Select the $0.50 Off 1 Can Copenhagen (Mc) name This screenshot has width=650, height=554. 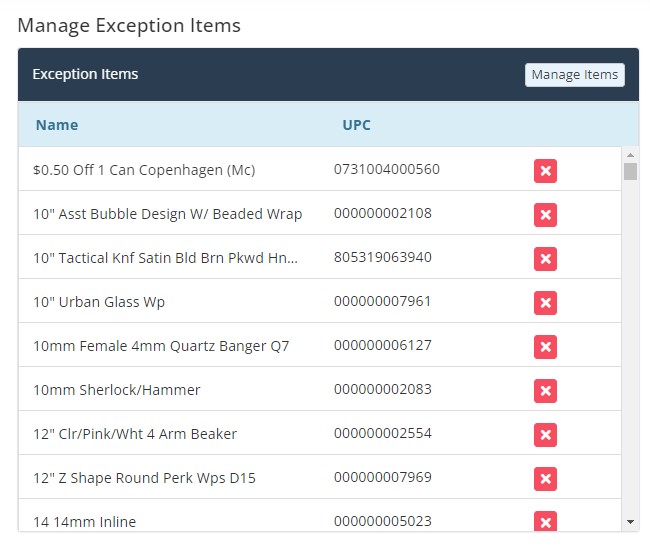pyautogui.click(x=144, y=170)
